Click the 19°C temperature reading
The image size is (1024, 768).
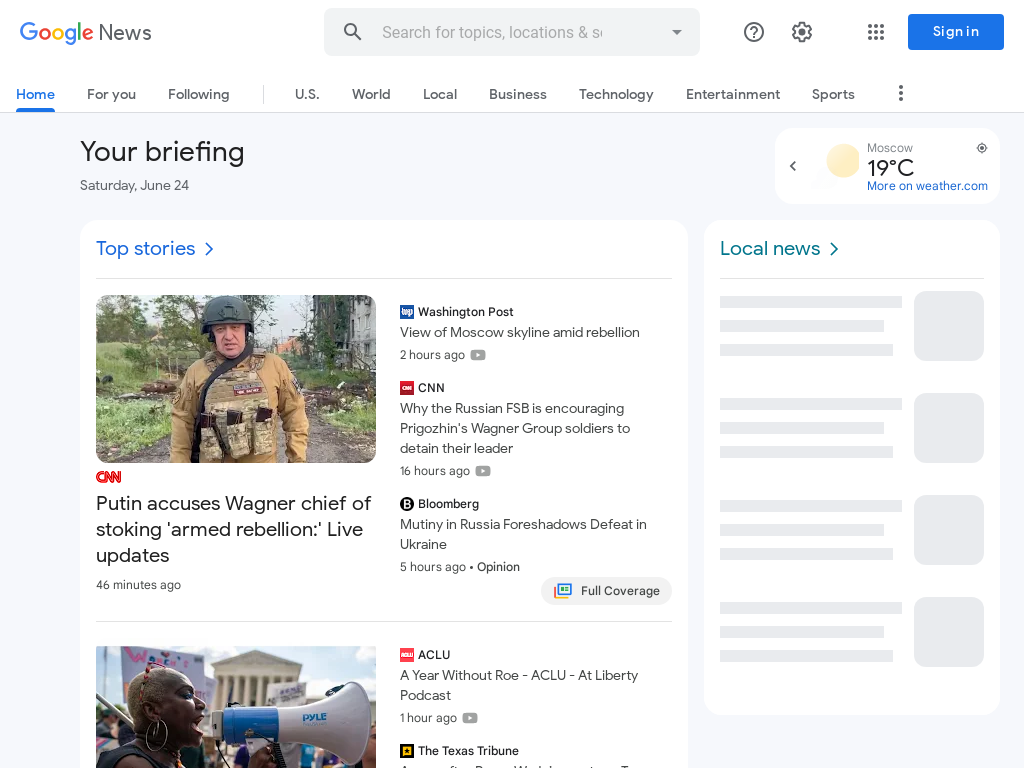point(890,168)
